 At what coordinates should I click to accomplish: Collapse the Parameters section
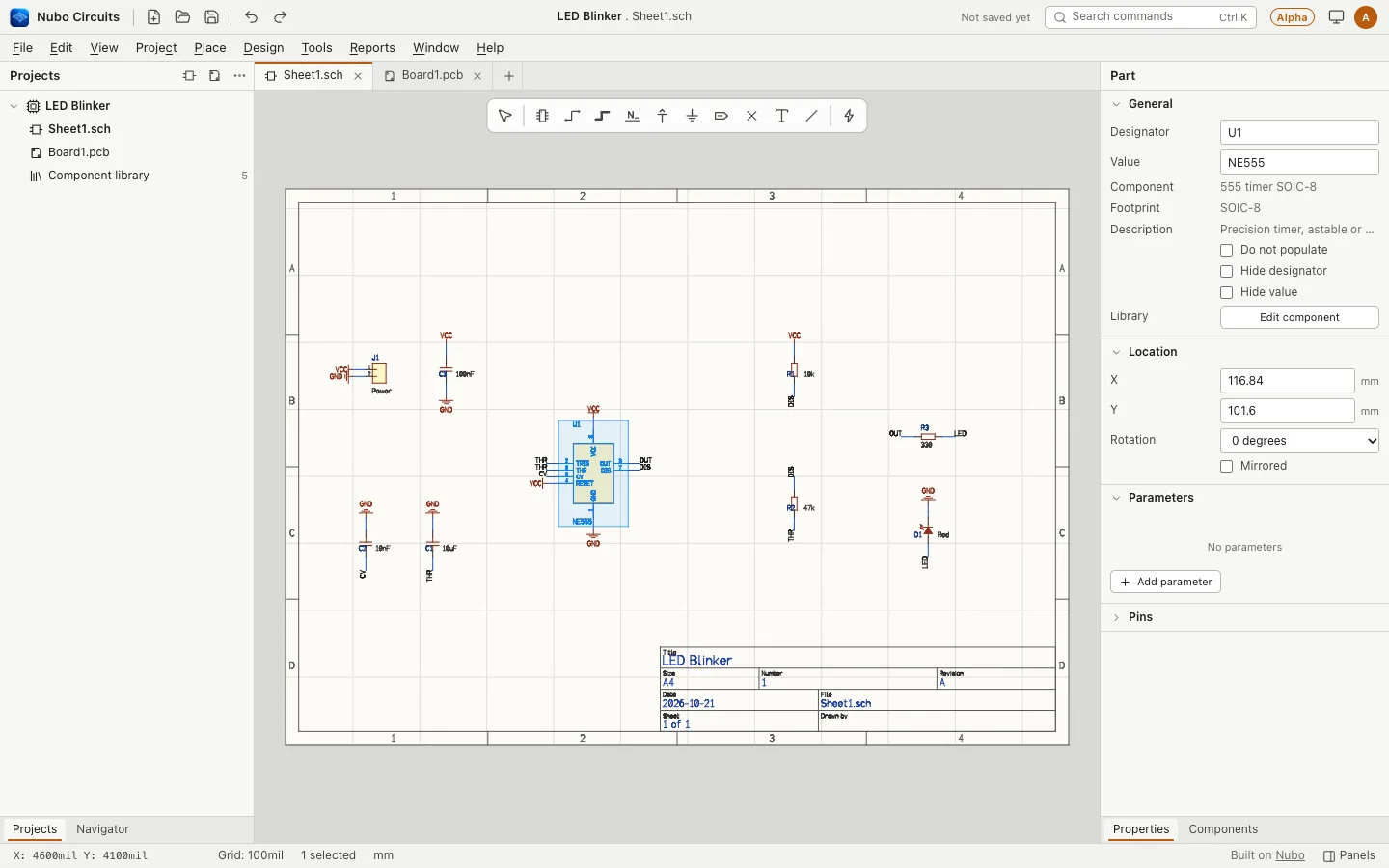[1116, 498]
